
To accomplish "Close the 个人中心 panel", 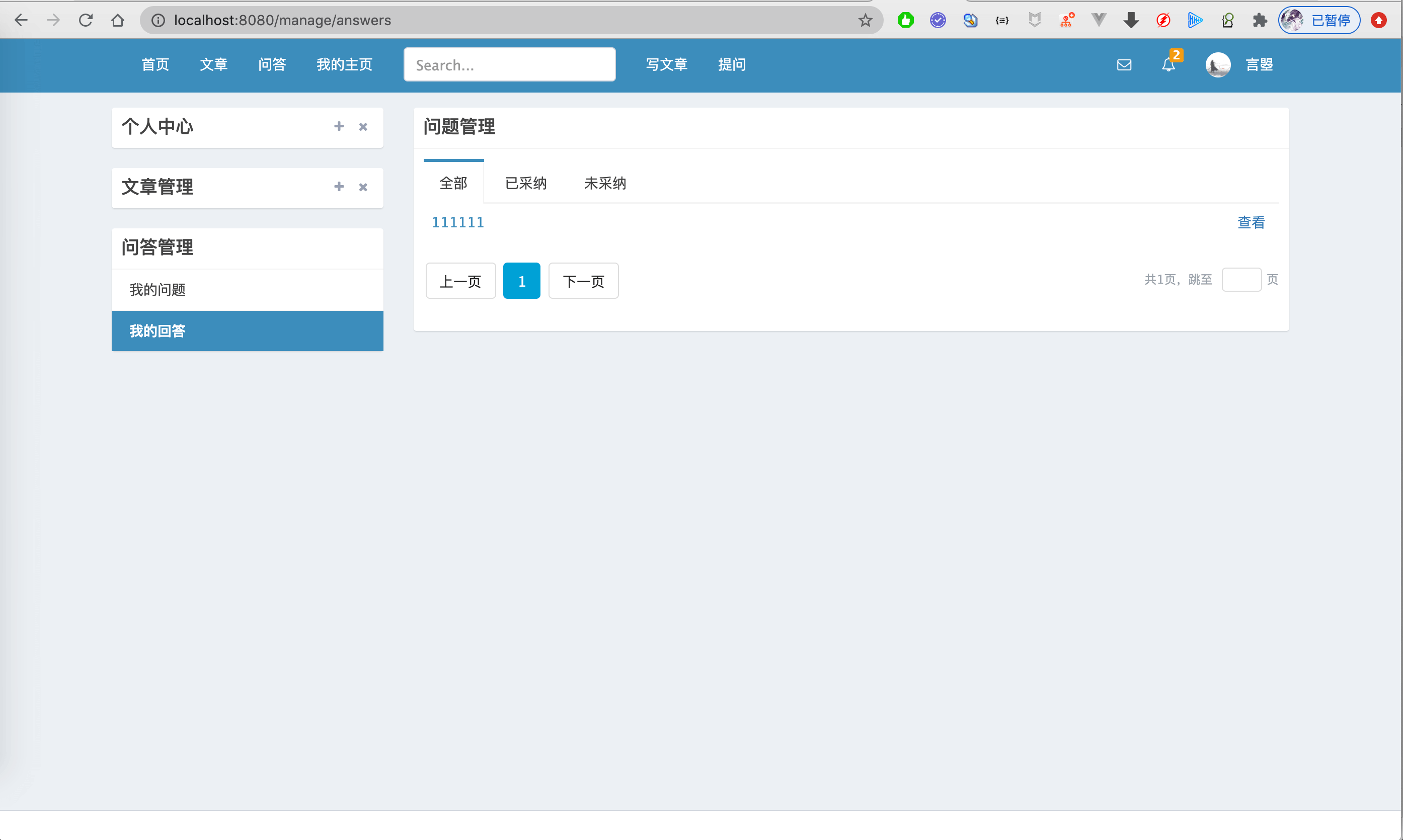I will click(363, 127).
